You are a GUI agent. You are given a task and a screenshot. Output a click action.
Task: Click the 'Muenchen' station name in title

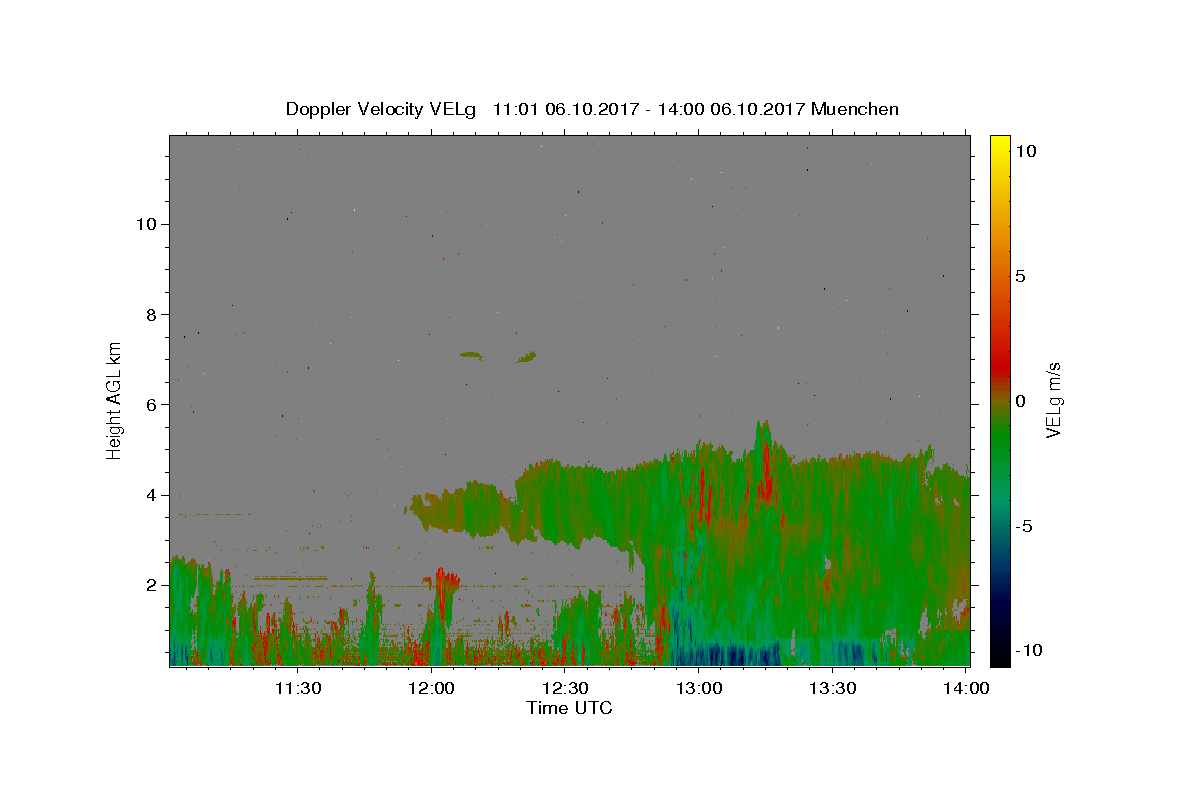[x=855, y=109]
